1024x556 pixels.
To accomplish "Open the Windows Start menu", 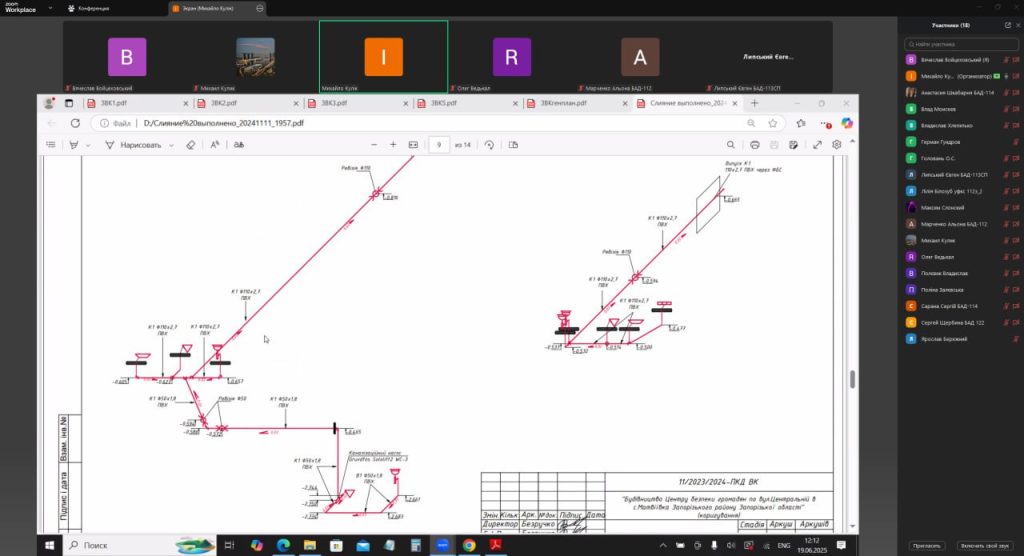I will (x=49, y=545).
